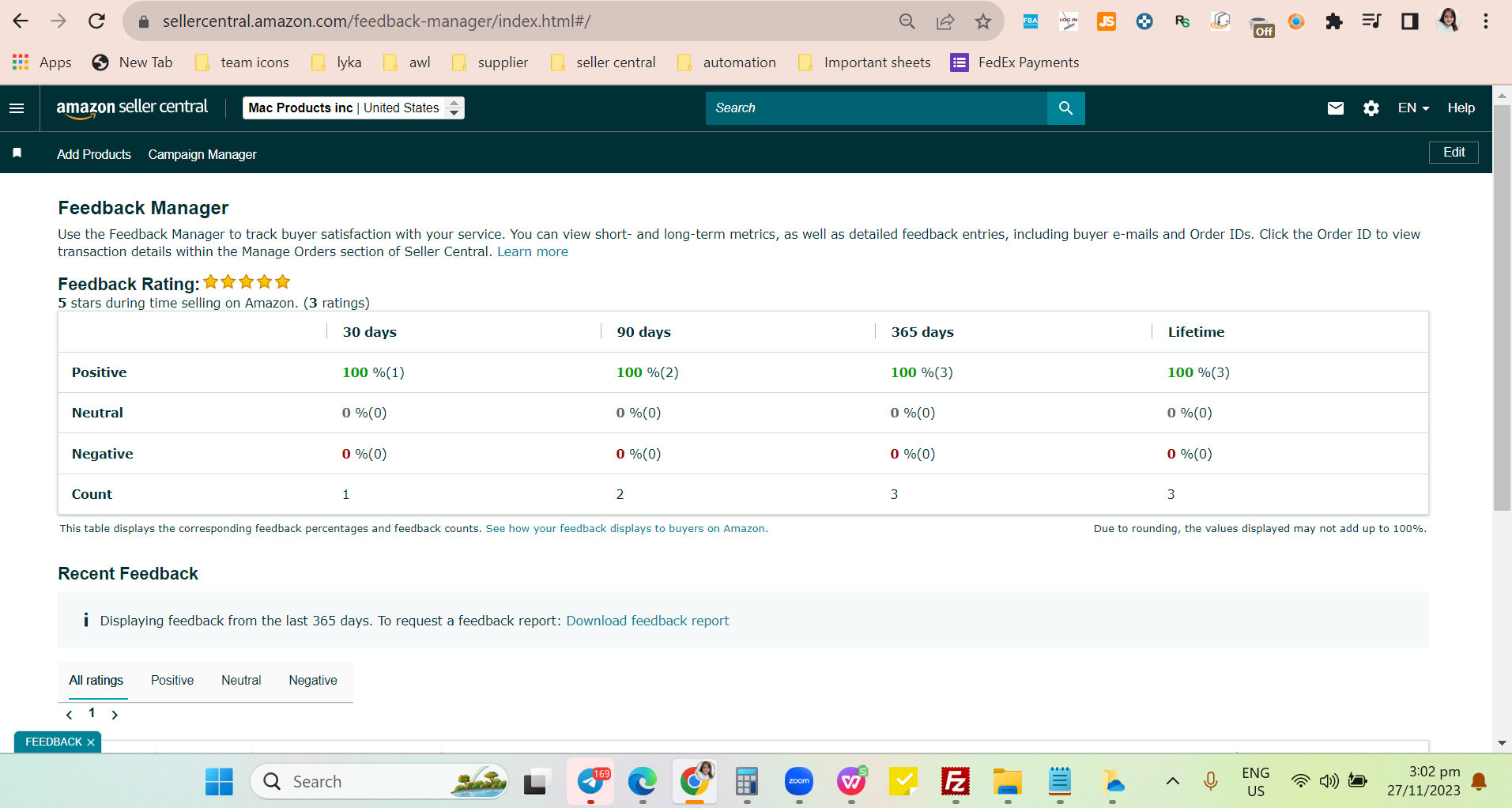Screen dimensions: 1512x808
Task: Open the Mac Products inc account switcher
Action: 353,108
